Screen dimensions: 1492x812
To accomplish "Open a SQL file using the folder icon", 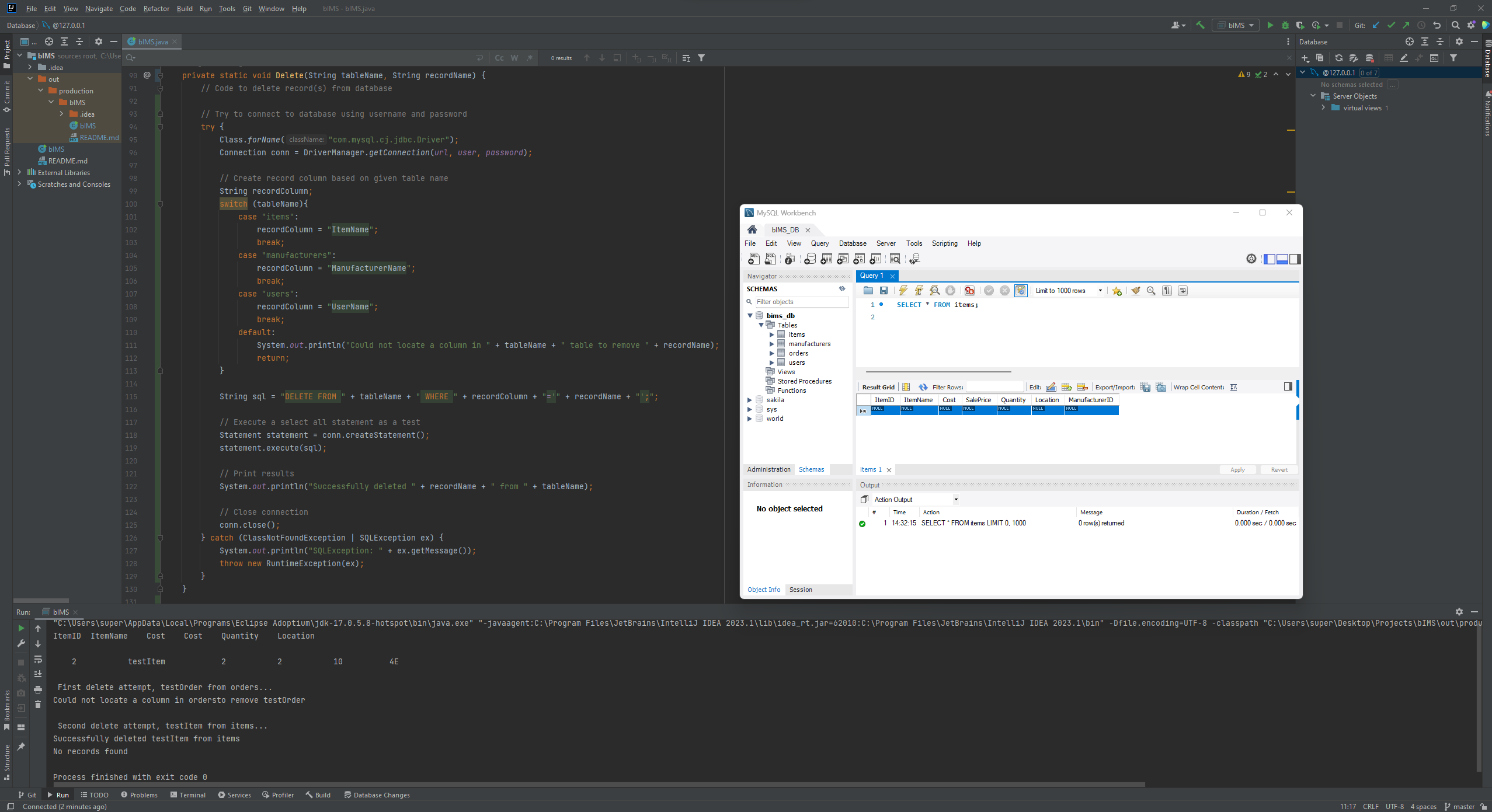I will [x=869, y=290].
